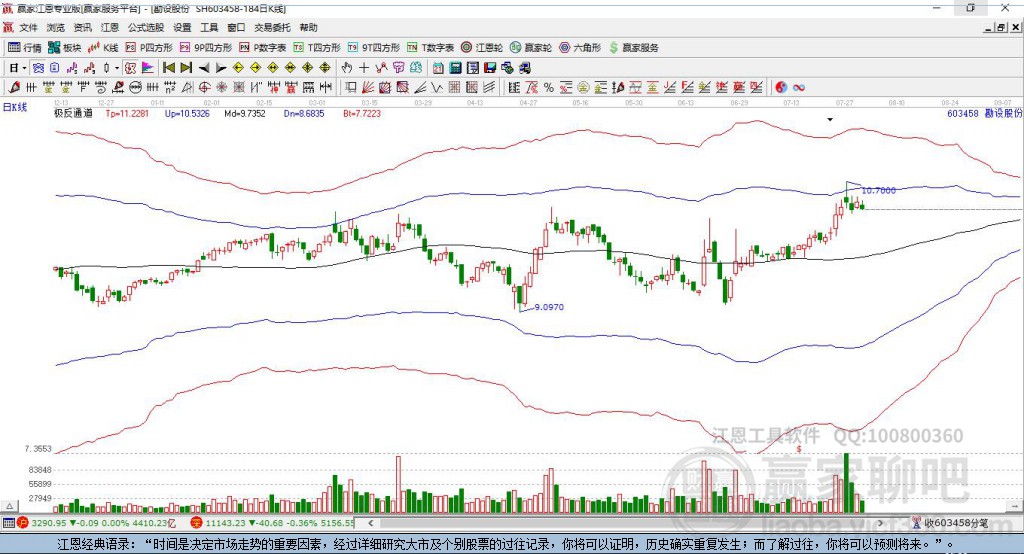Click the 603458 stock code label
This screenshot has width=1024, height=554.
click(x=963, y=114)
